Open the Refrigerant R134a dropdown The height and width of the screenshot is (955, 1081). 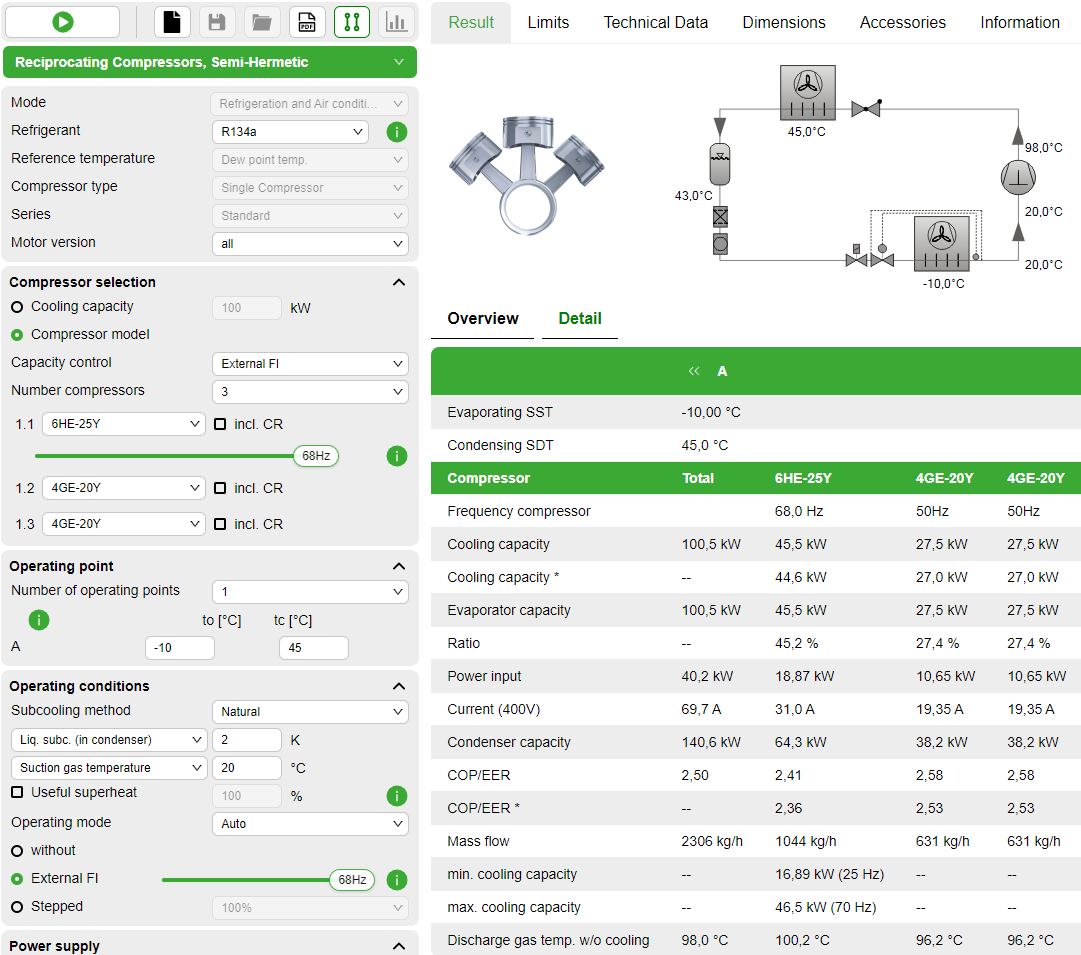[290, 131]
